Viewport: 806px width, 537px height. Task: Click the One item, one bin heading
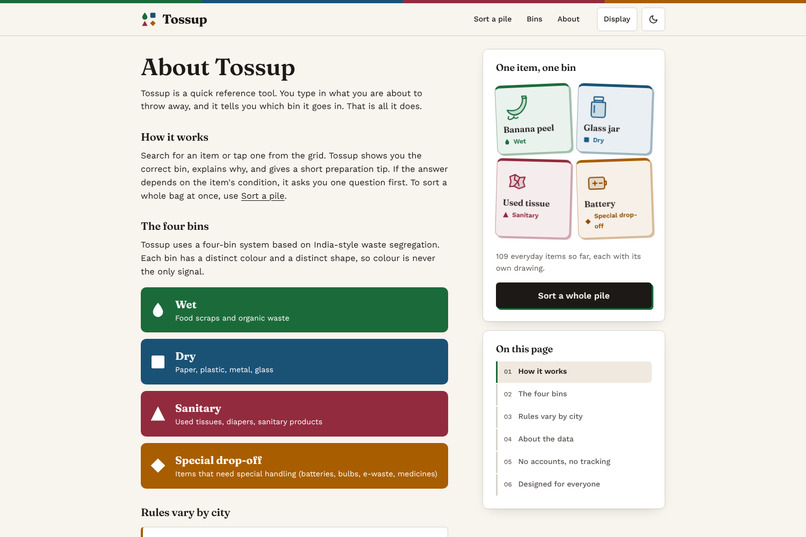tap(536, 68)
